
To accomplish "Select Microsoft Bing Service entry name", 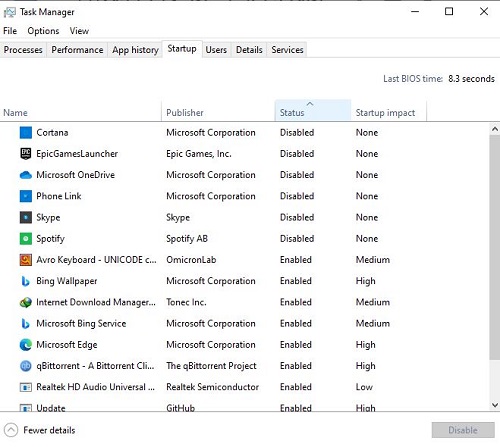I will 81,323.
